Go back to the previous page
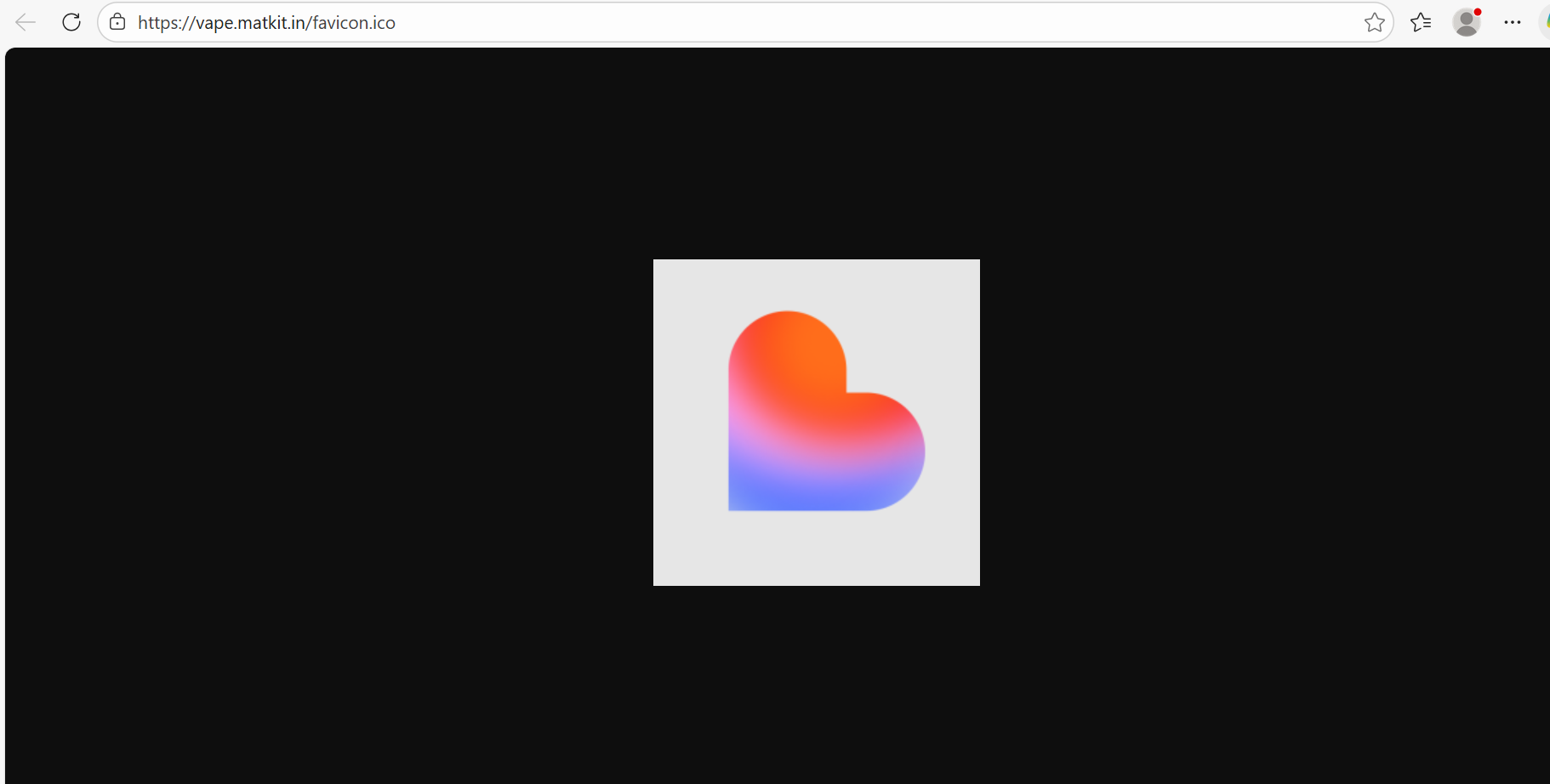This screenshot has width=1550, height=784. pyautogui.click(x=26, y=22)
